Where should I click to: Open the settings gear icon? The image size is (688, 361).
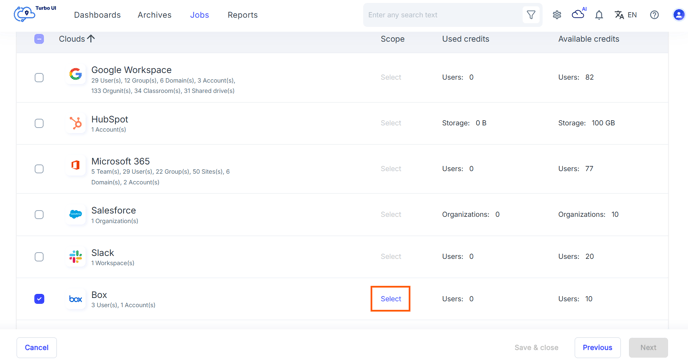click(557, 15)
